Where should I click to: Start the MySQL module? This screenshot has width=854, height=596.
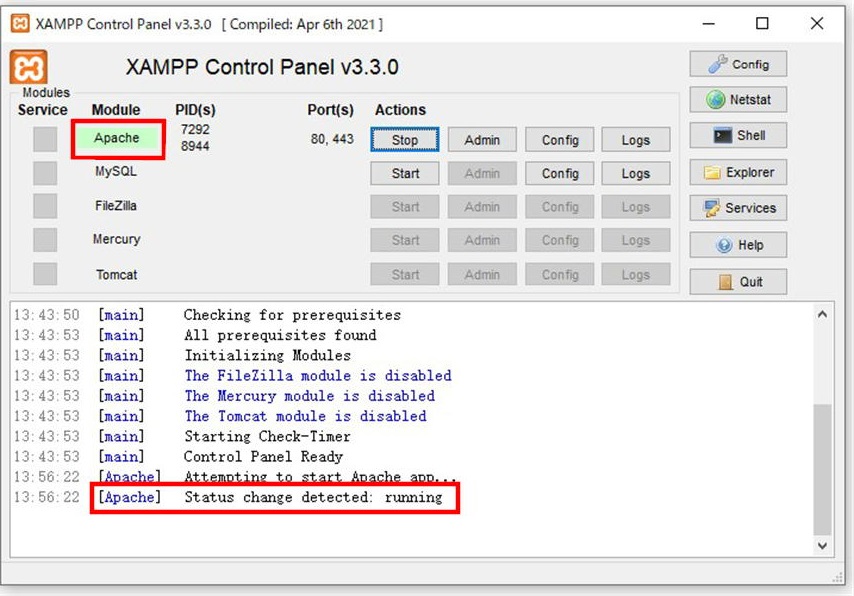[x=405, y=173]
